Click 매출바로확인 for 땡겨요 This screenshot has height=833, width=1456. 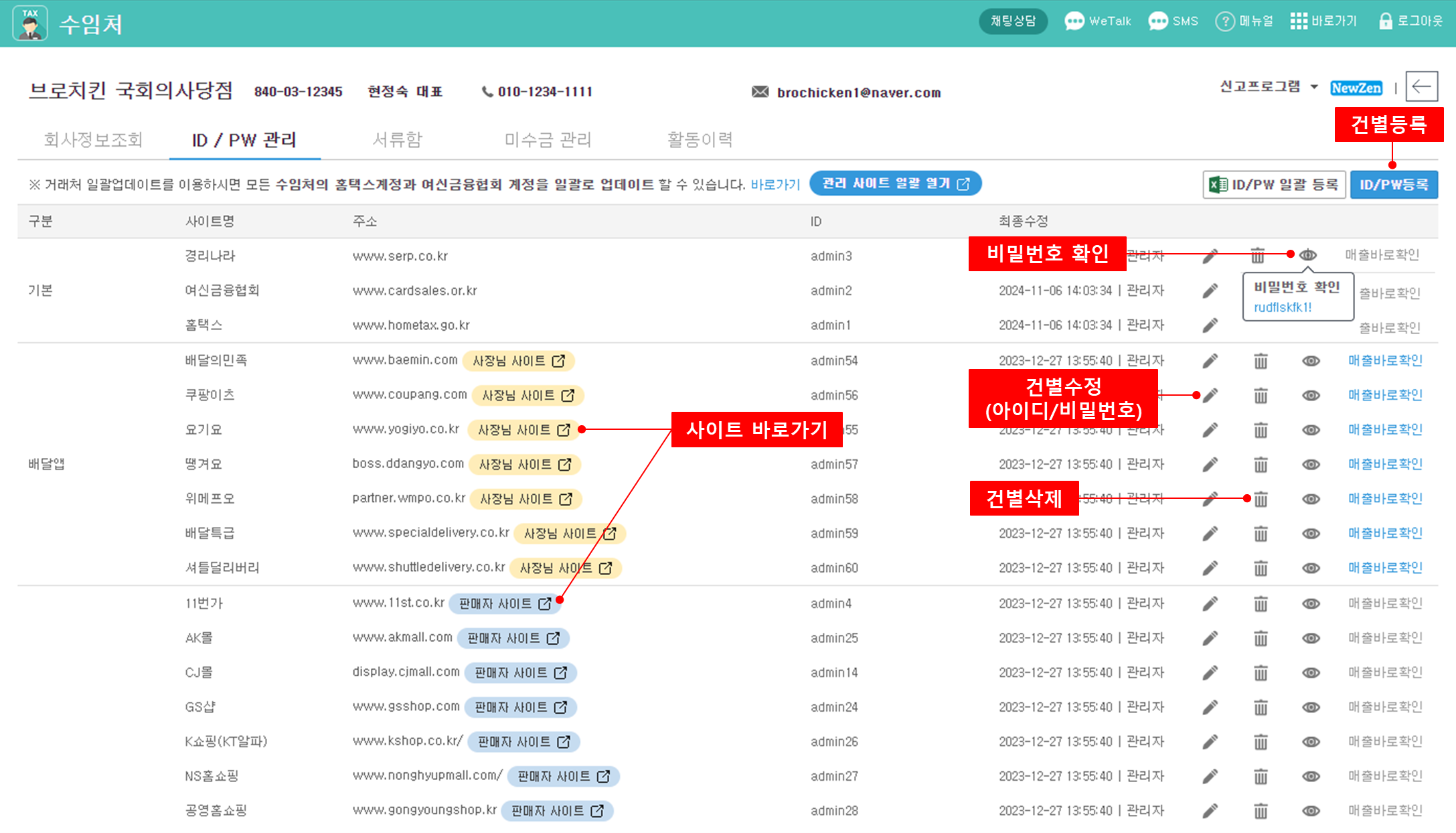[1385, 464]
